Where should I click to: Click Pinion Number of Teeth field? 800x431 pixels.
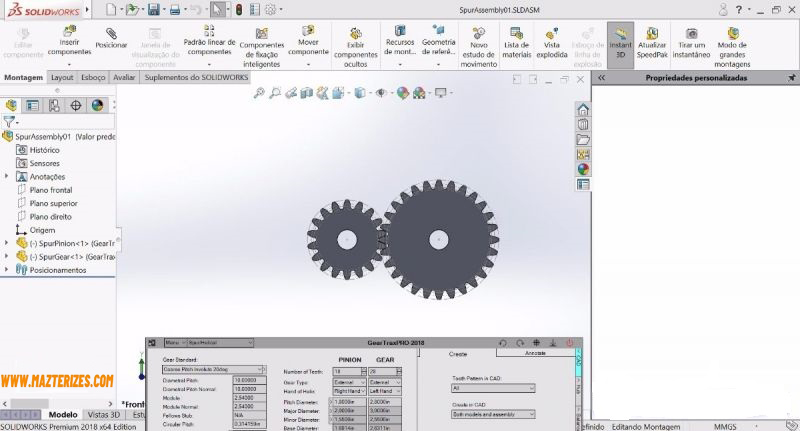(347, 371)
